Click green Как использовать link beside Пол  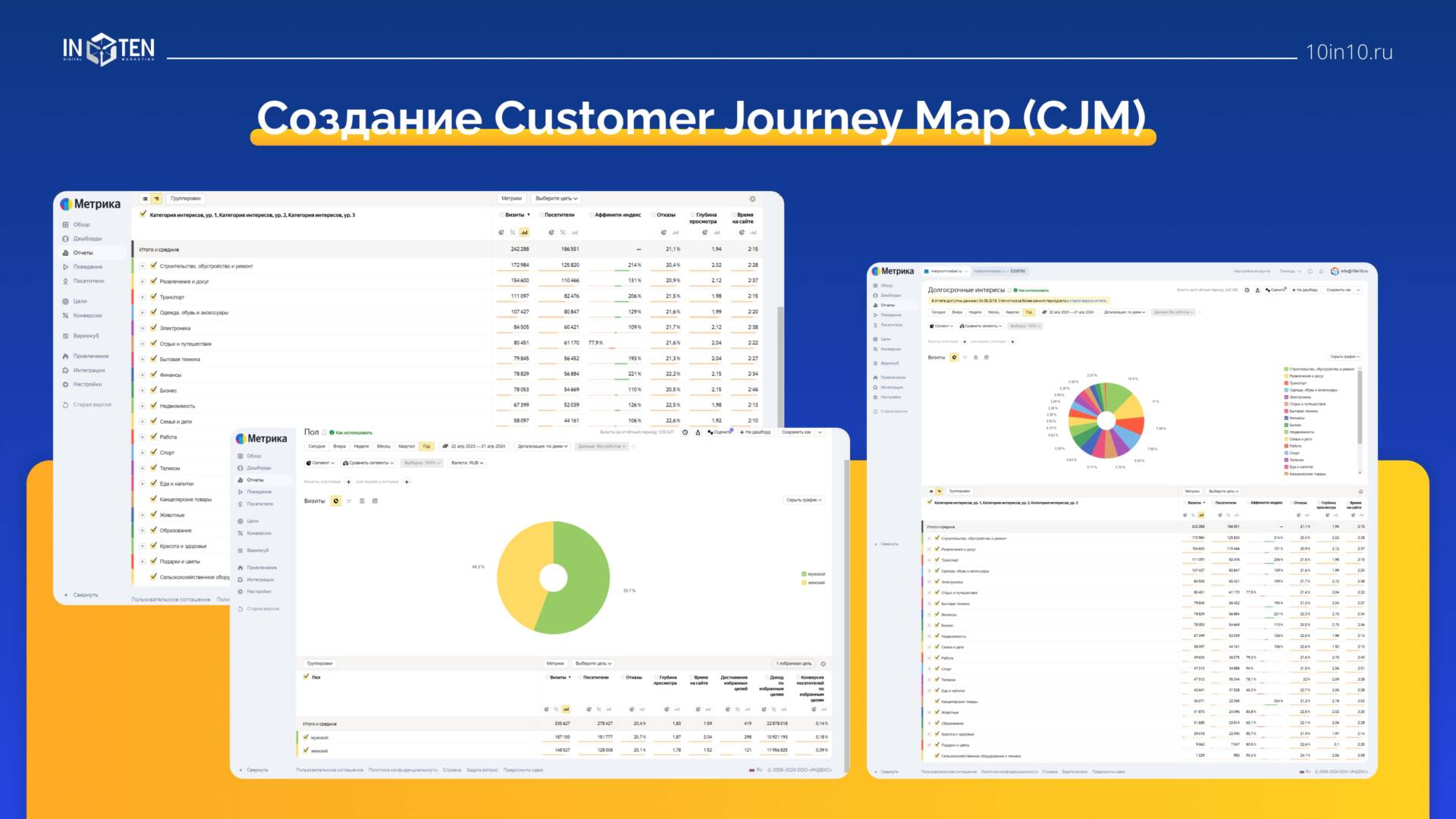[353, 433]
